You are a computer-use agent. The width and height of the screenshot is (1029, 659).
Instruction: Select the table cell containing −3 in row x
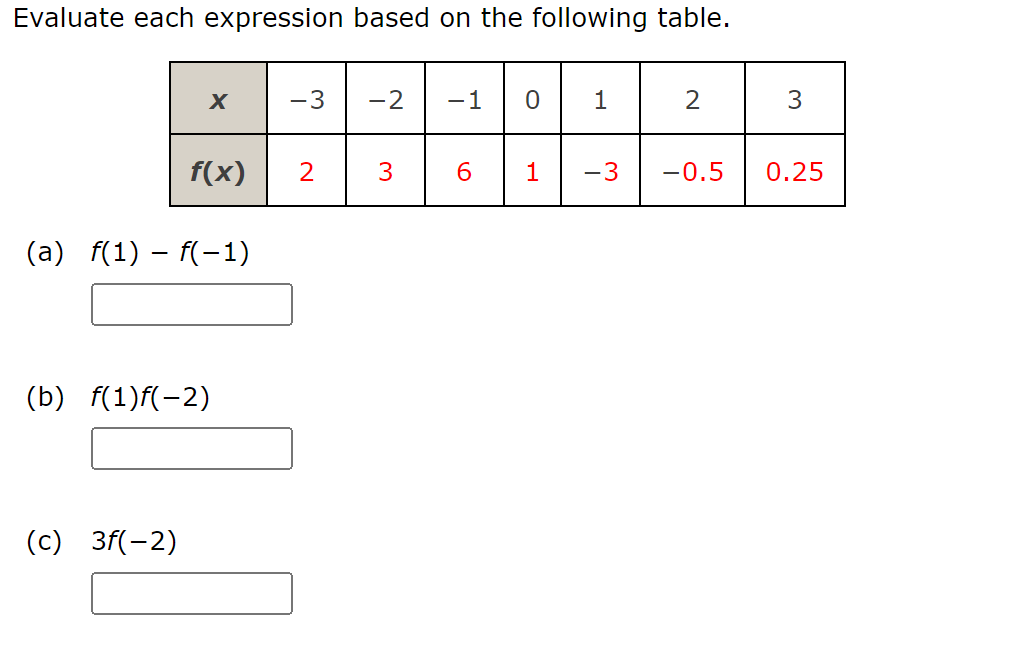(306, 97)
